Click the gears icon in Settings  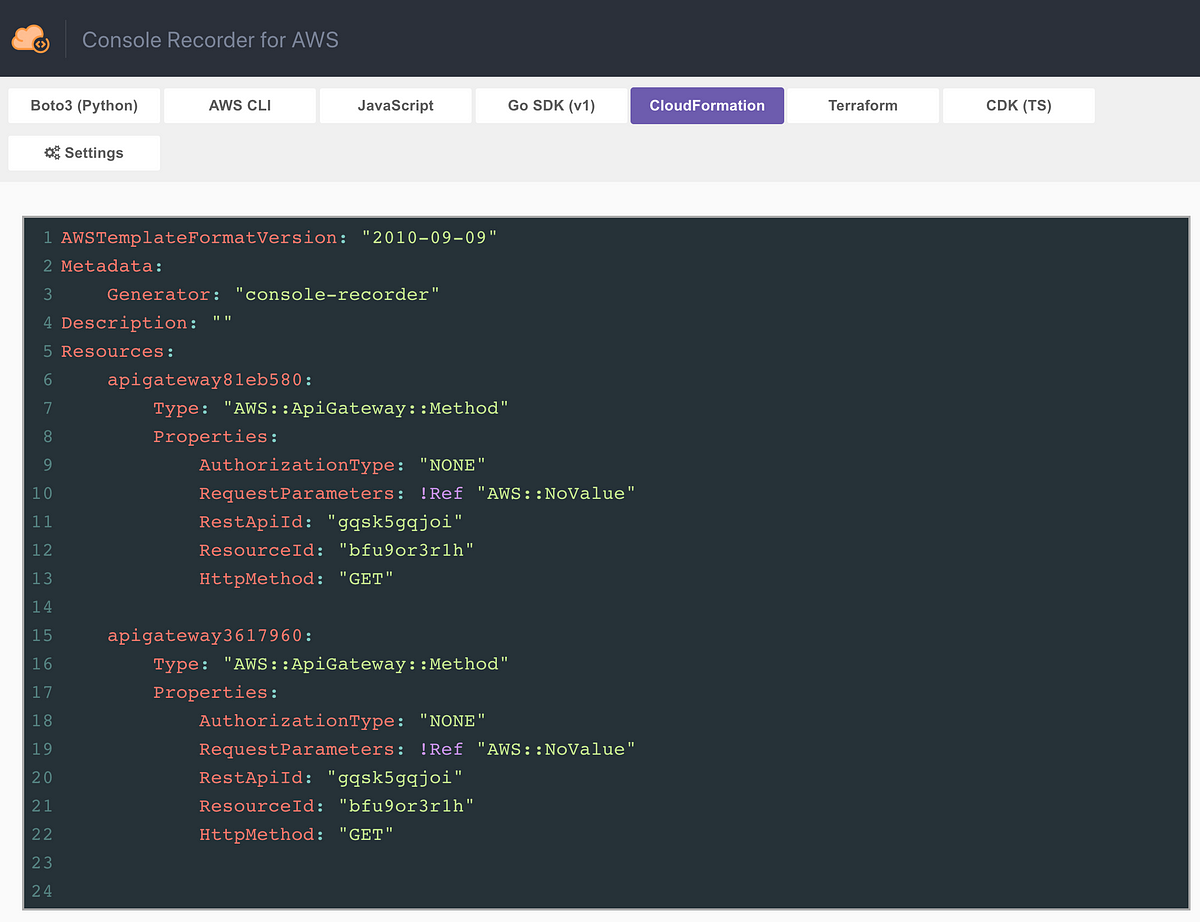pyautogui.click(x=52, y=153)
